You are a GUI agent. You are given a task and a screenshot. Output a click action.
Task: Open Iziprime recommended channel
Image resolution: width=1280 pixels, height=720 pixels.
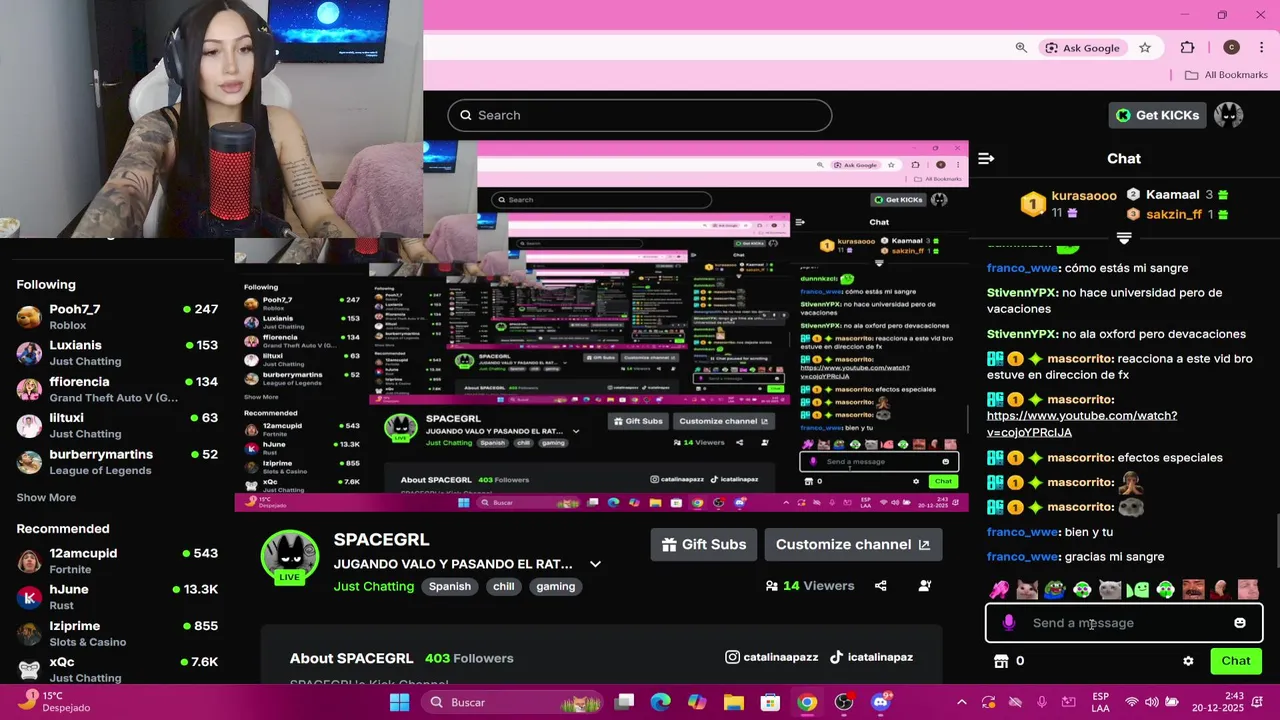(117, 634)
